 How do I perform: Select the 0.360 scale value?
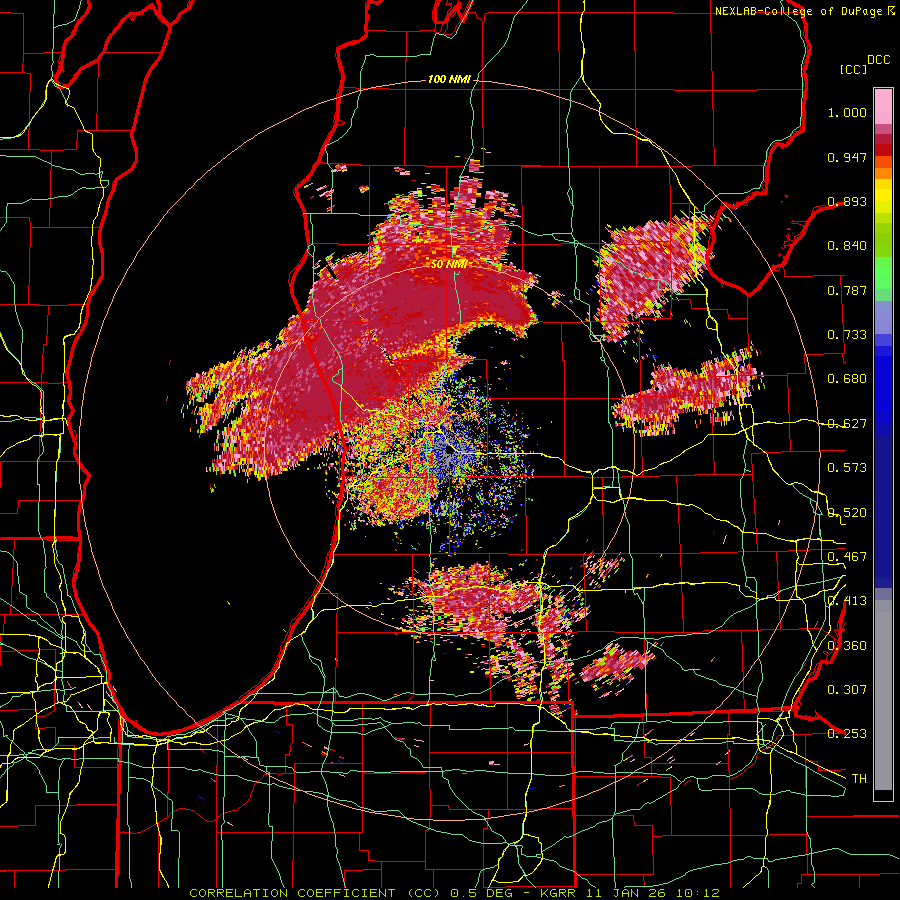(847, 646)
